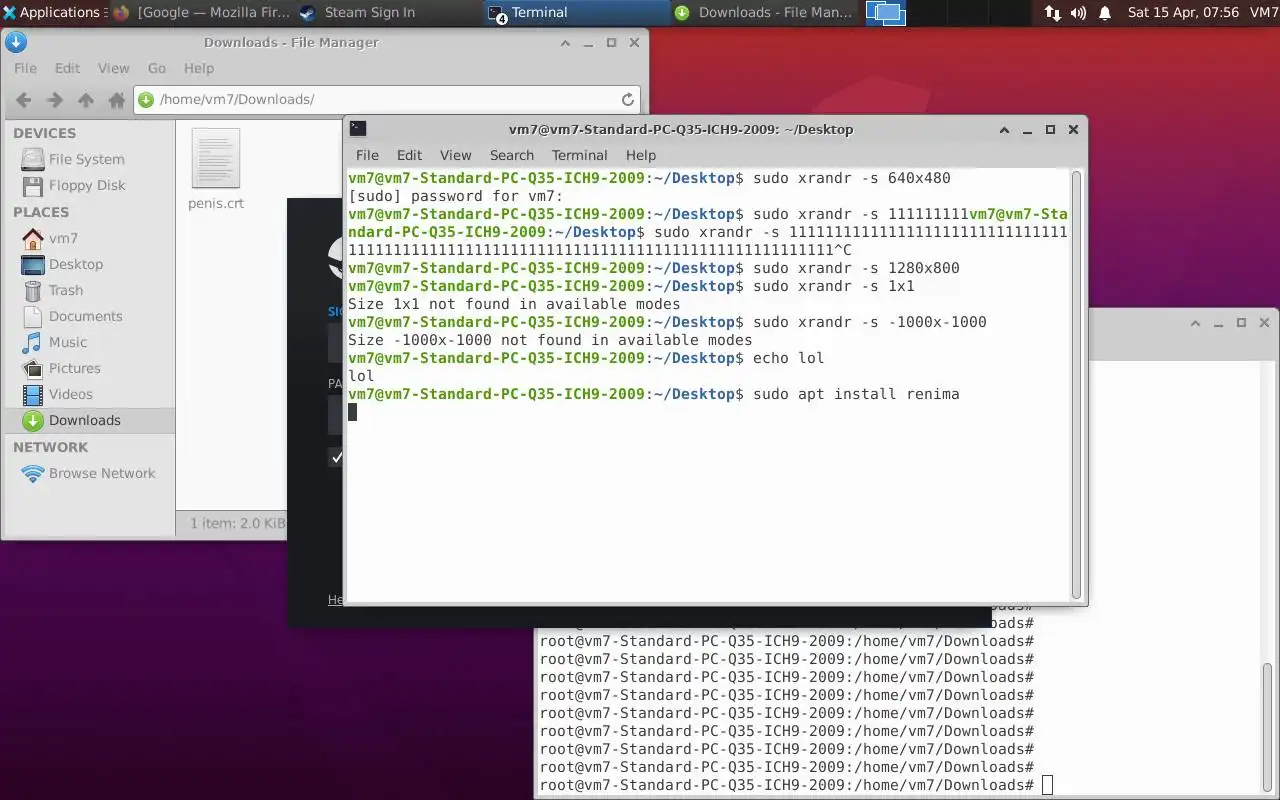Toggle the checkbox in Steam window
Image resolution: width=1280 pixels, height=800 pixels.
337,457
